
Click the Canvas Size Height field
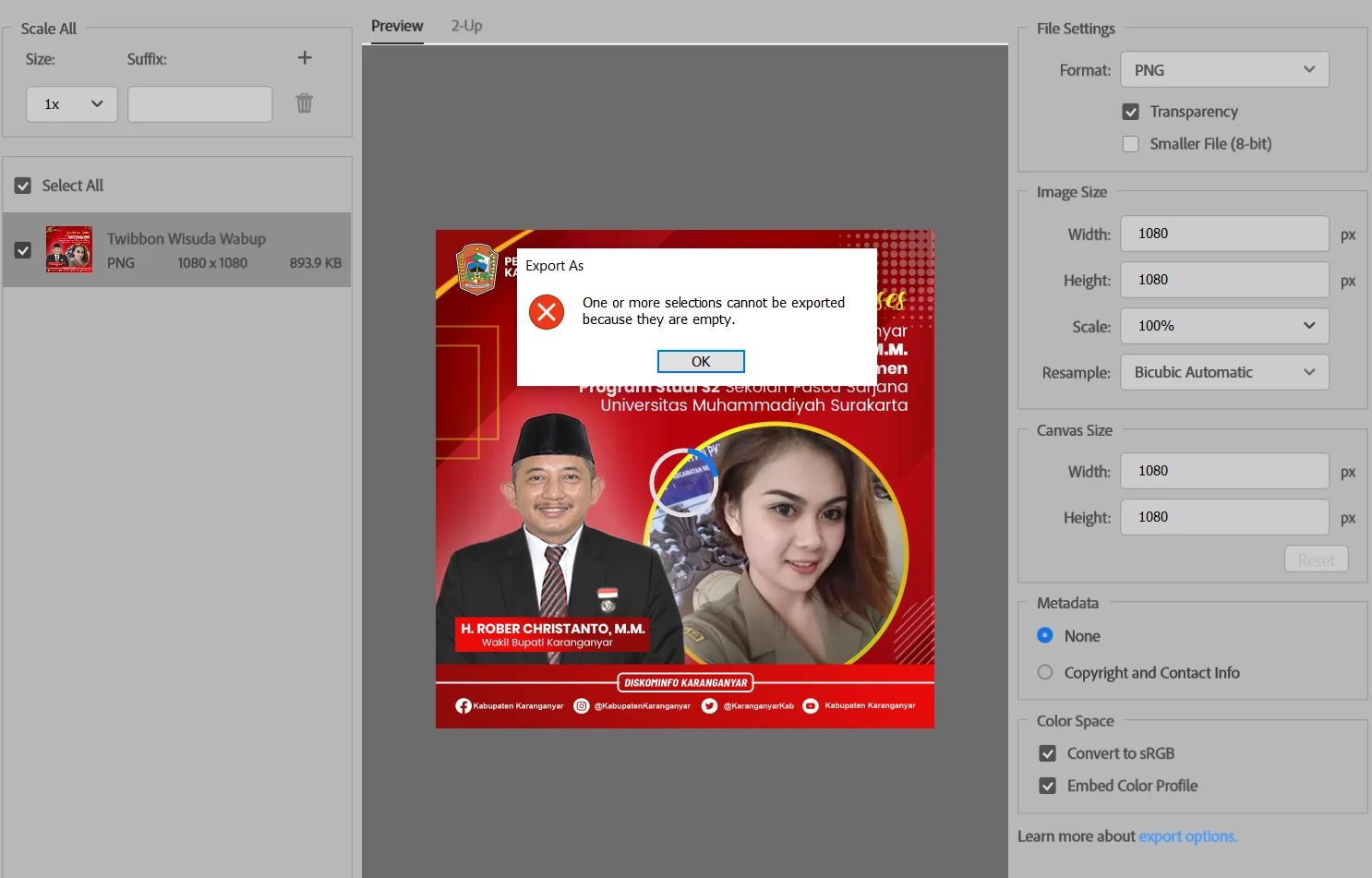[1224, 517]
